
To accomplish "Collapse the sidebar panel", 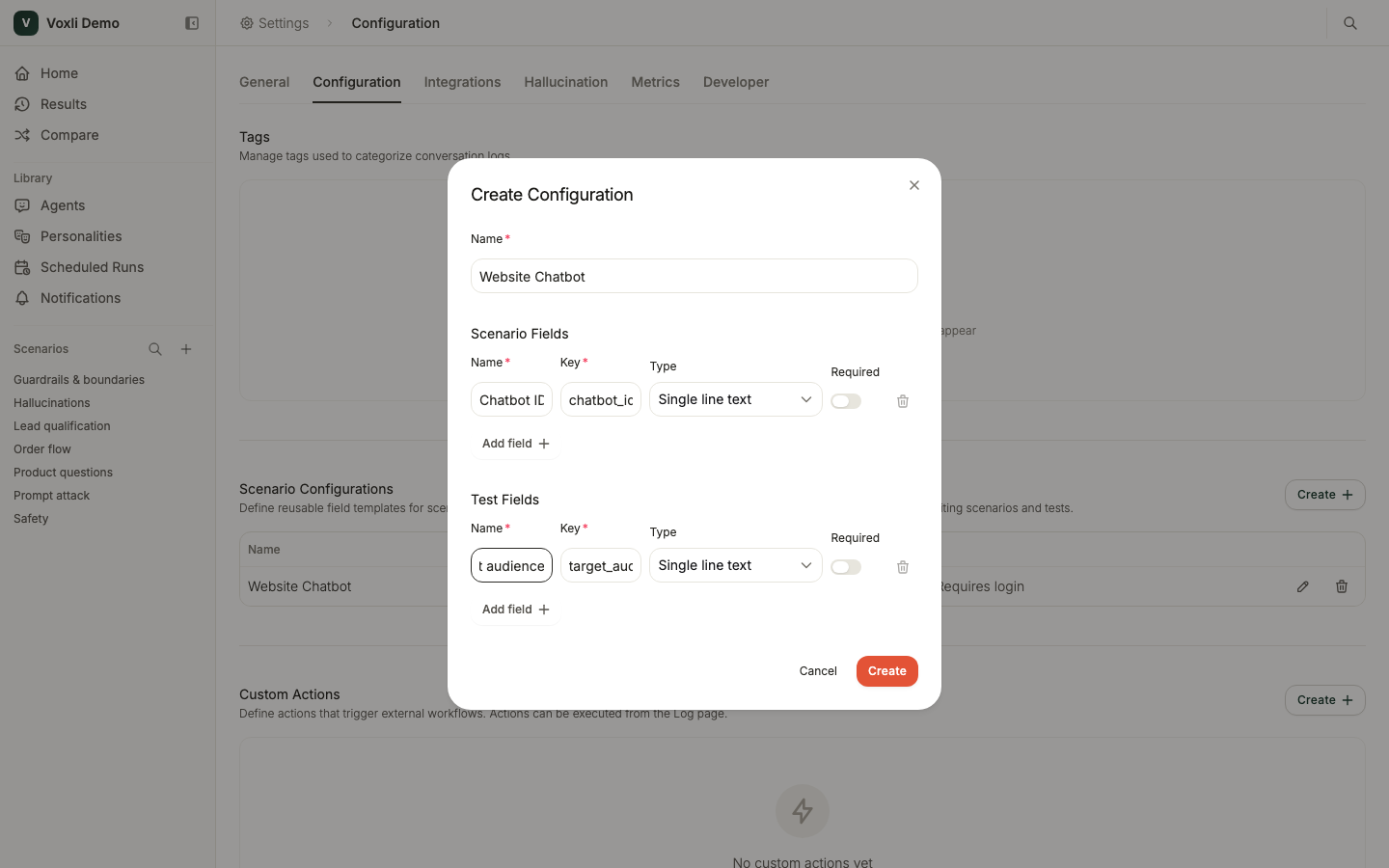I will tap(192, 23).
